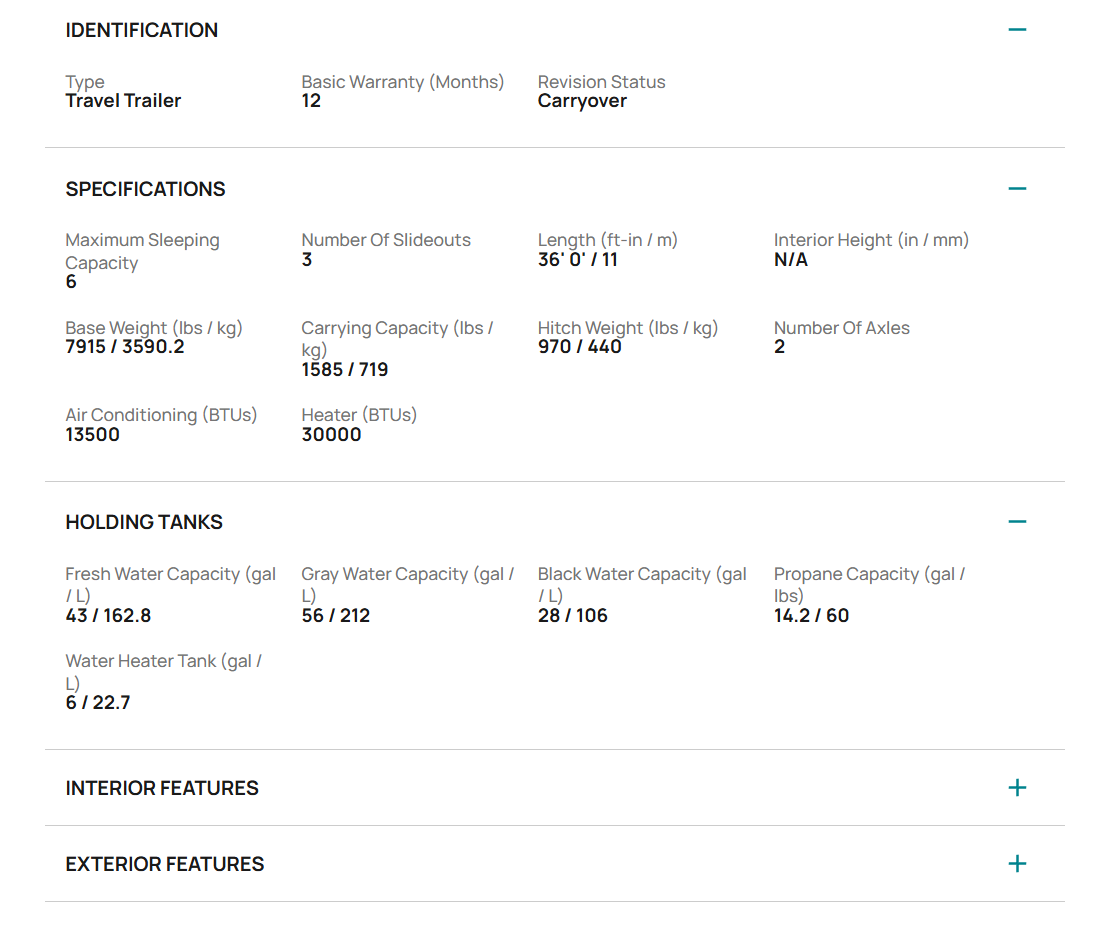Viewport: 1114px width, 926px height.
Task: Click the Travel Trailer type value
Action: [123, 101]
